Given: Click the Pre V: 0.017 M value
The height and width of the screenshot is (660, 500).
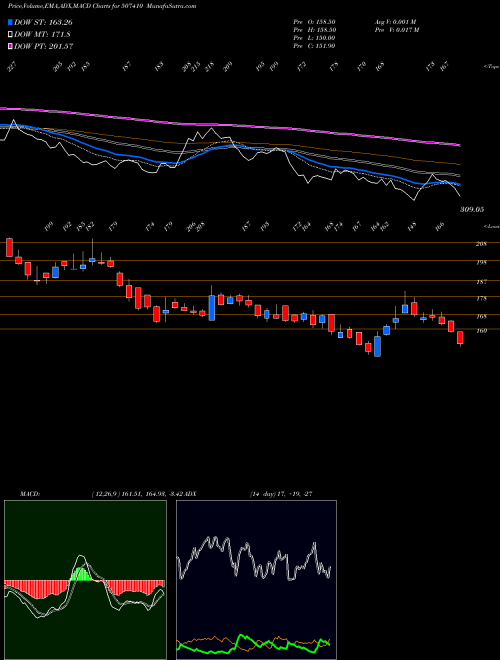Looking at the screenshot, I should pyautogui.click(x=398, y=30).
